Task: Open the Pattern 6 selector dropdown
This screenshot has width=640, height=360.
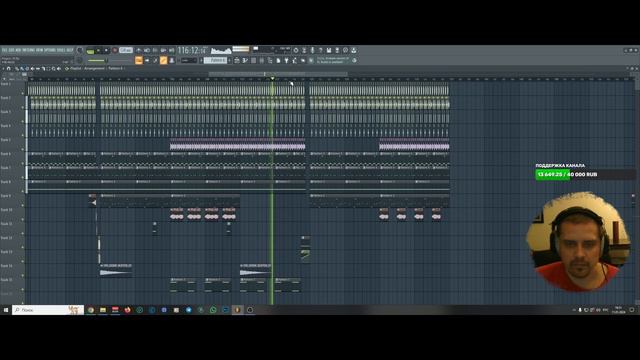Action: click(x=215, y=60)
